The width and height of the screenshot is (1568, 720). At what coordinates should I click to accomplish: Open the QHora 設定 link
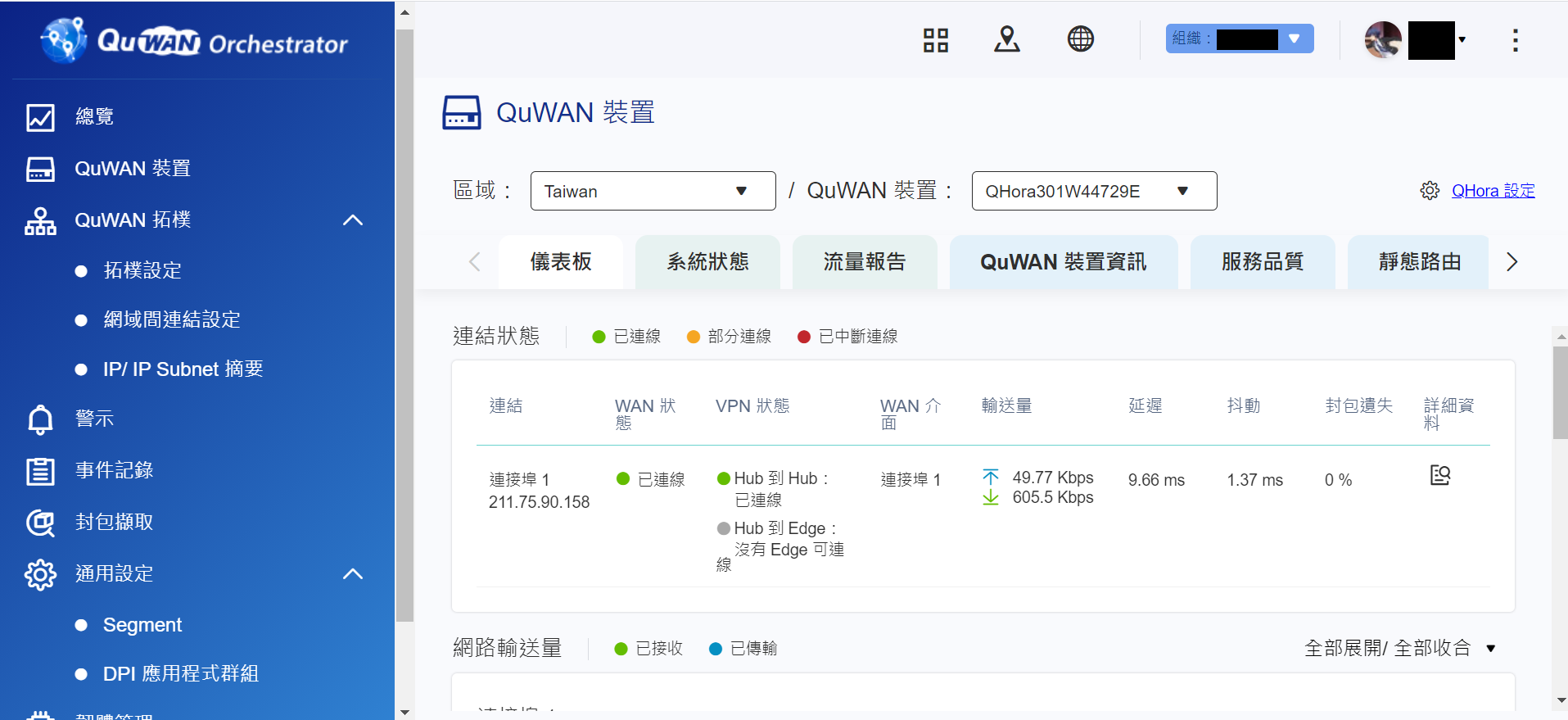pyautogui.click(x=1493, y=191)
